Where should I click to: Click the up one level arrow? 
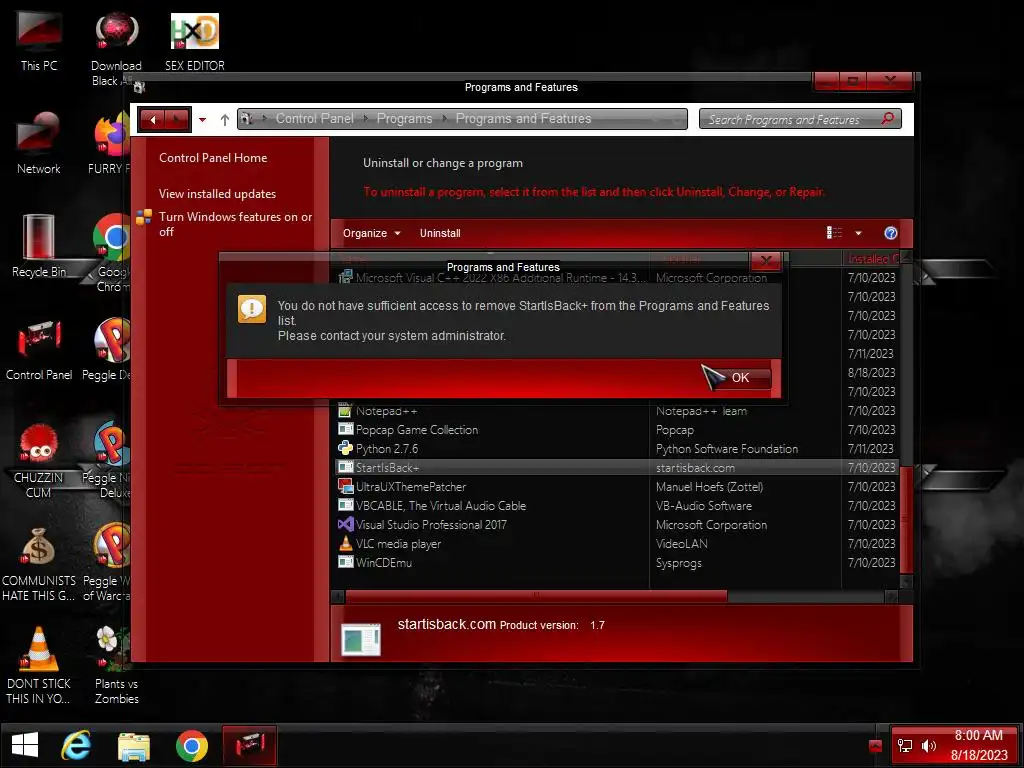225,120
